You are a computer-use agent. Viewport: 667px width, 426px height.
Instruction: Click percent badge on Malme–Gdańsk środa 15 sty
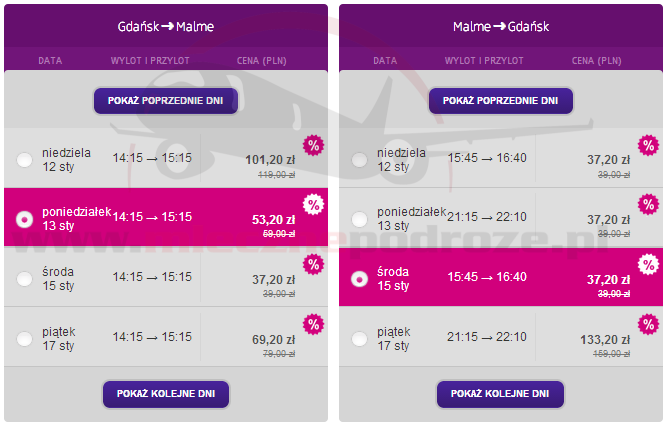tap(648, 265)
